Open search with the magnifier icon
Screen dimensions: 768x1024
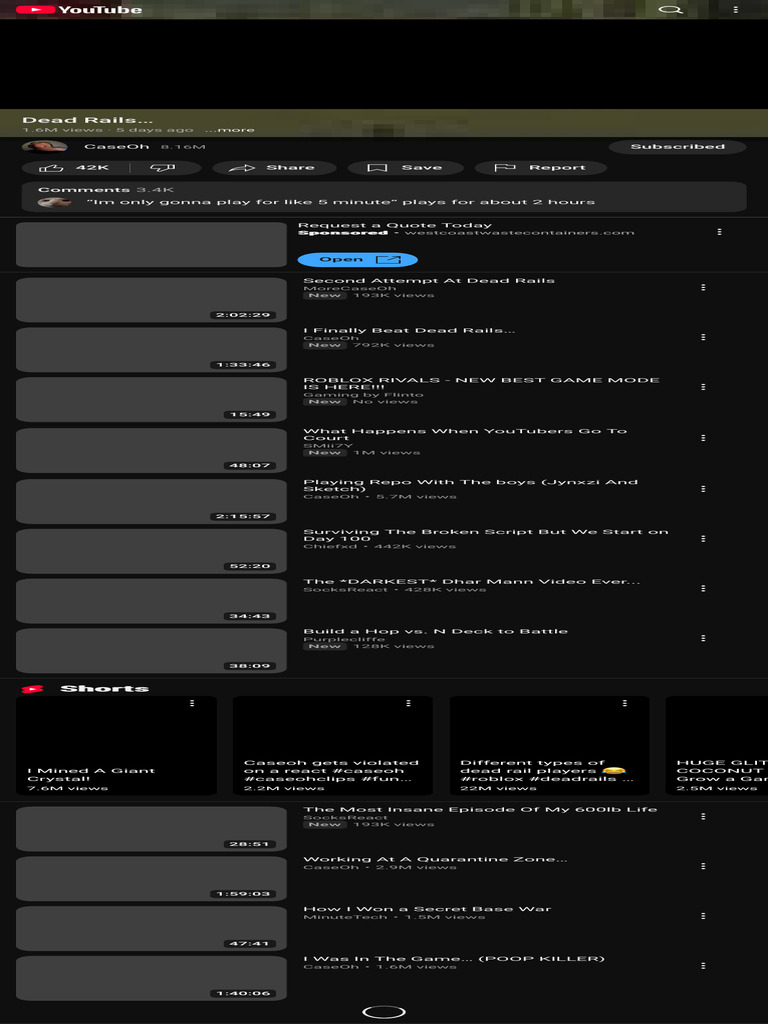(x=670, y=10)
